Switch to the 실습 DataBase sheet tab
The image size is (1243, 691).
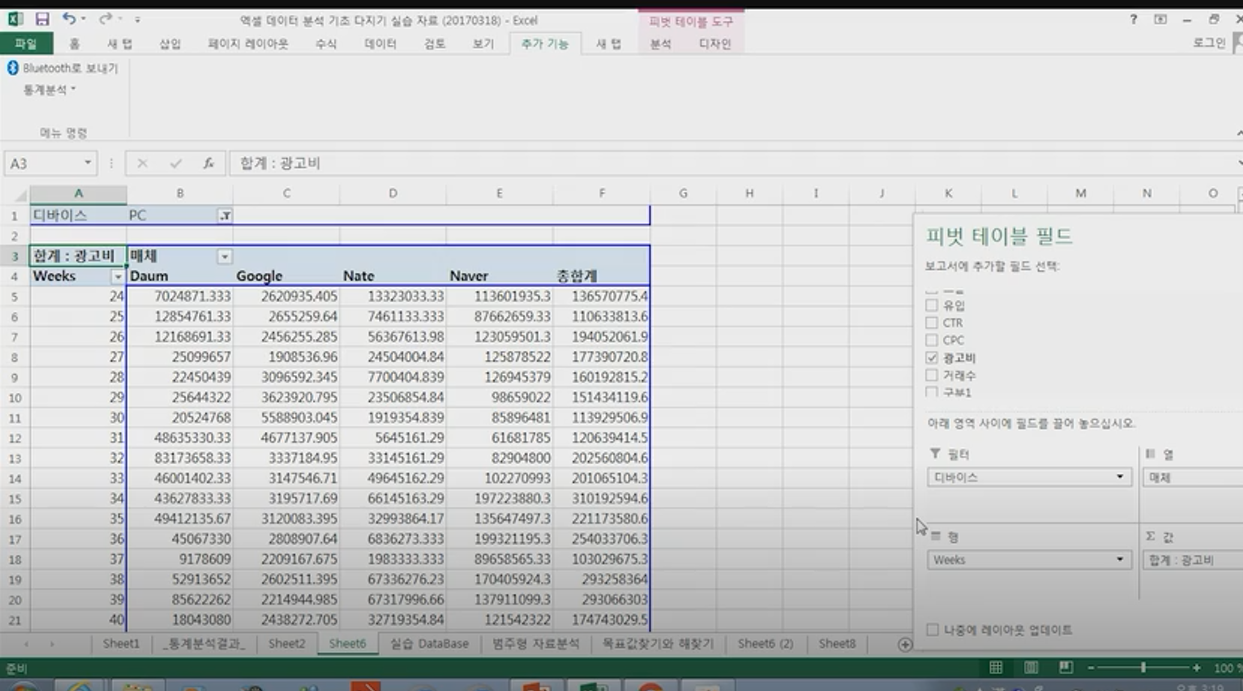[x=429, y=644]
